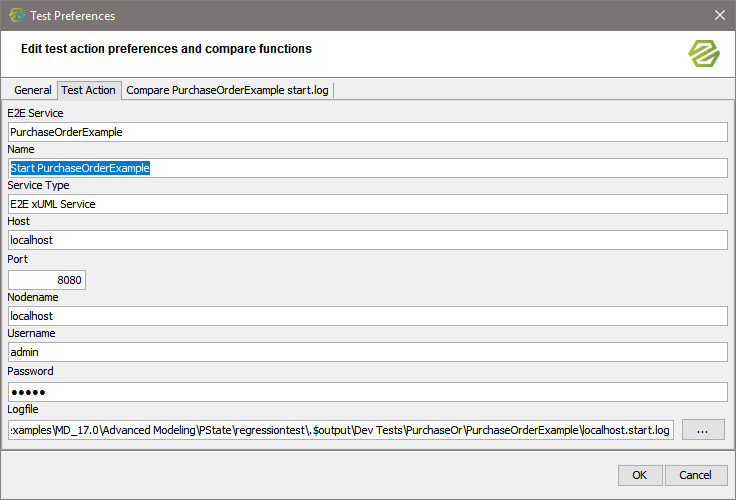Click the title bar application icon
The image size is (736, 500).
(16, 15)
